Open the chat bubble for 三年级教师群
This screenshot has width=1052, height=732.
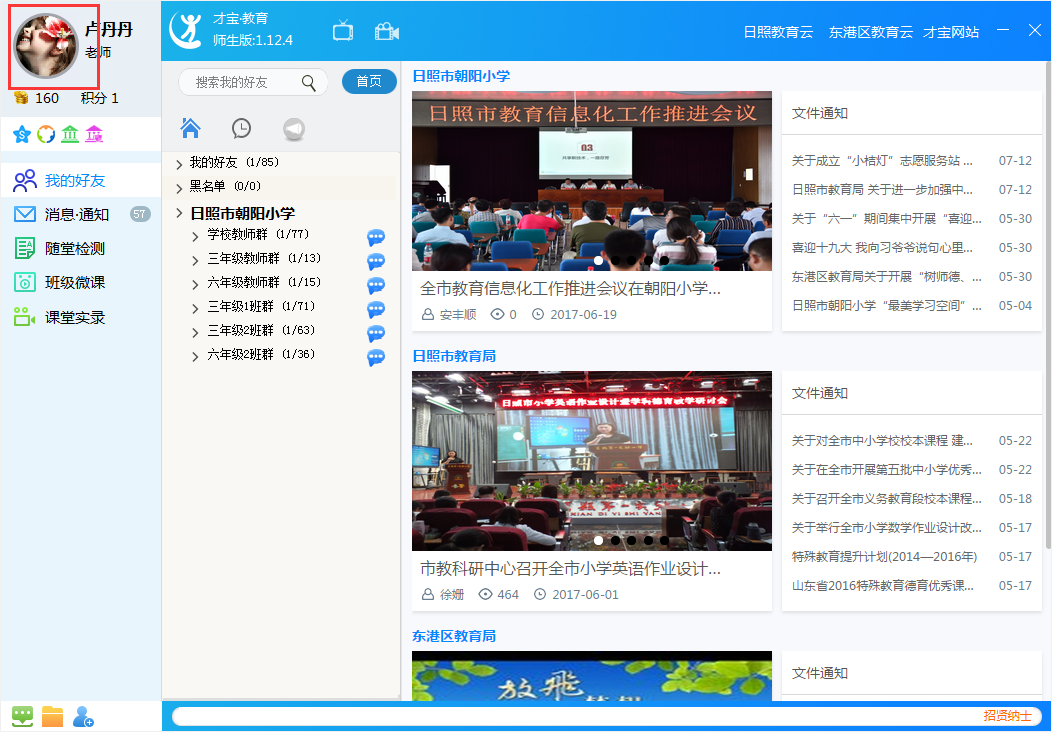coord(376,261)
